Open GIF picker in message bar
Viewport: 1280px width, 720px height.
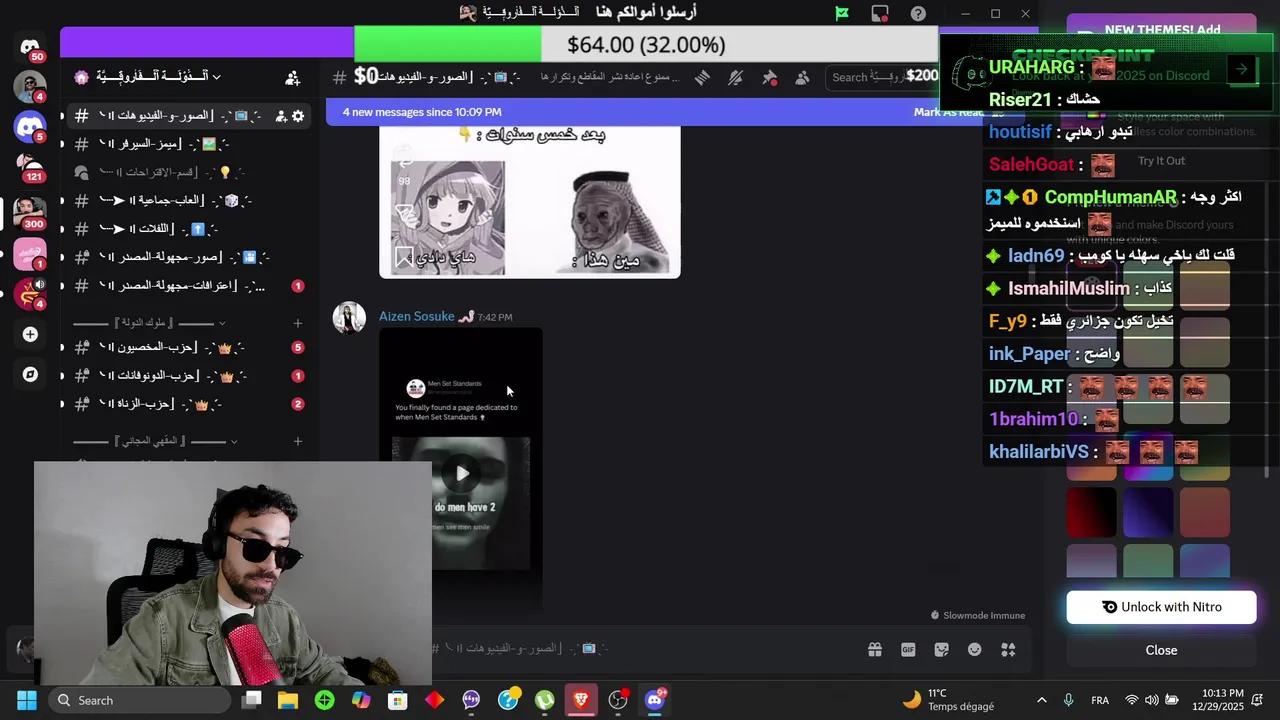point(908,649)
